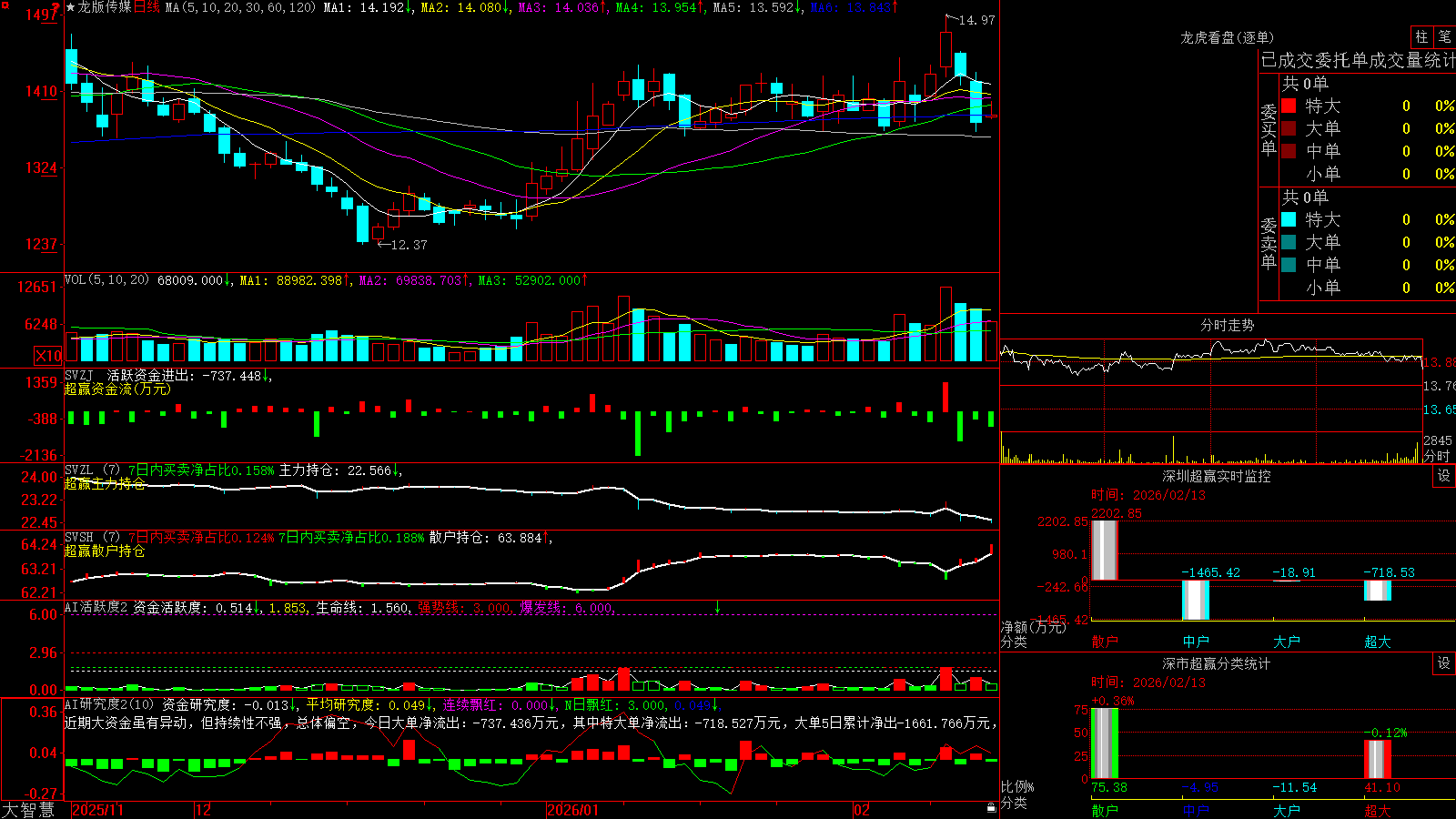
Task: Open 设 settings for 深市超赢分类统计
Action: click(1443, 663)
